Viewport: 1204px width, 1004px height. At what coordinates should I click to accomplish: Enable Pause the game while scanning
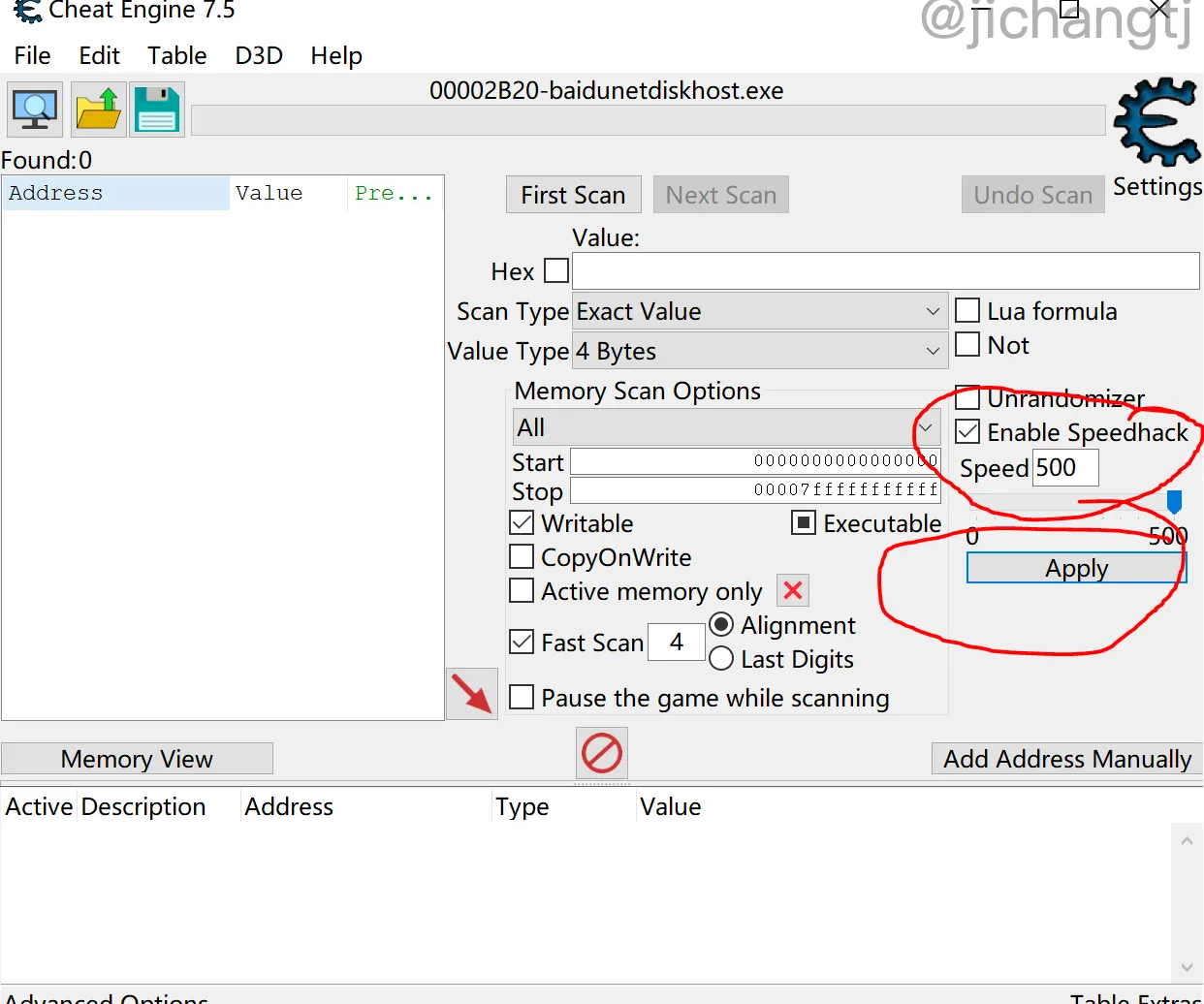coord(522,697)
